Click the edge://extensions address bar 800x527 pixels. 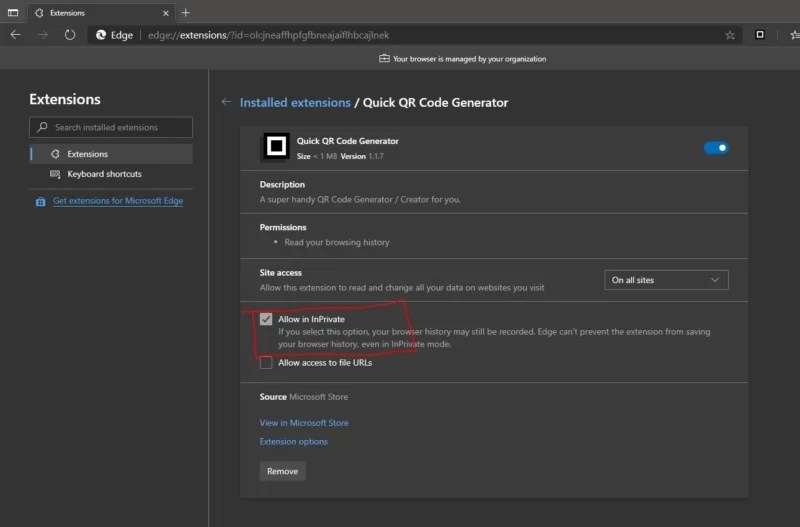(413, 35)
